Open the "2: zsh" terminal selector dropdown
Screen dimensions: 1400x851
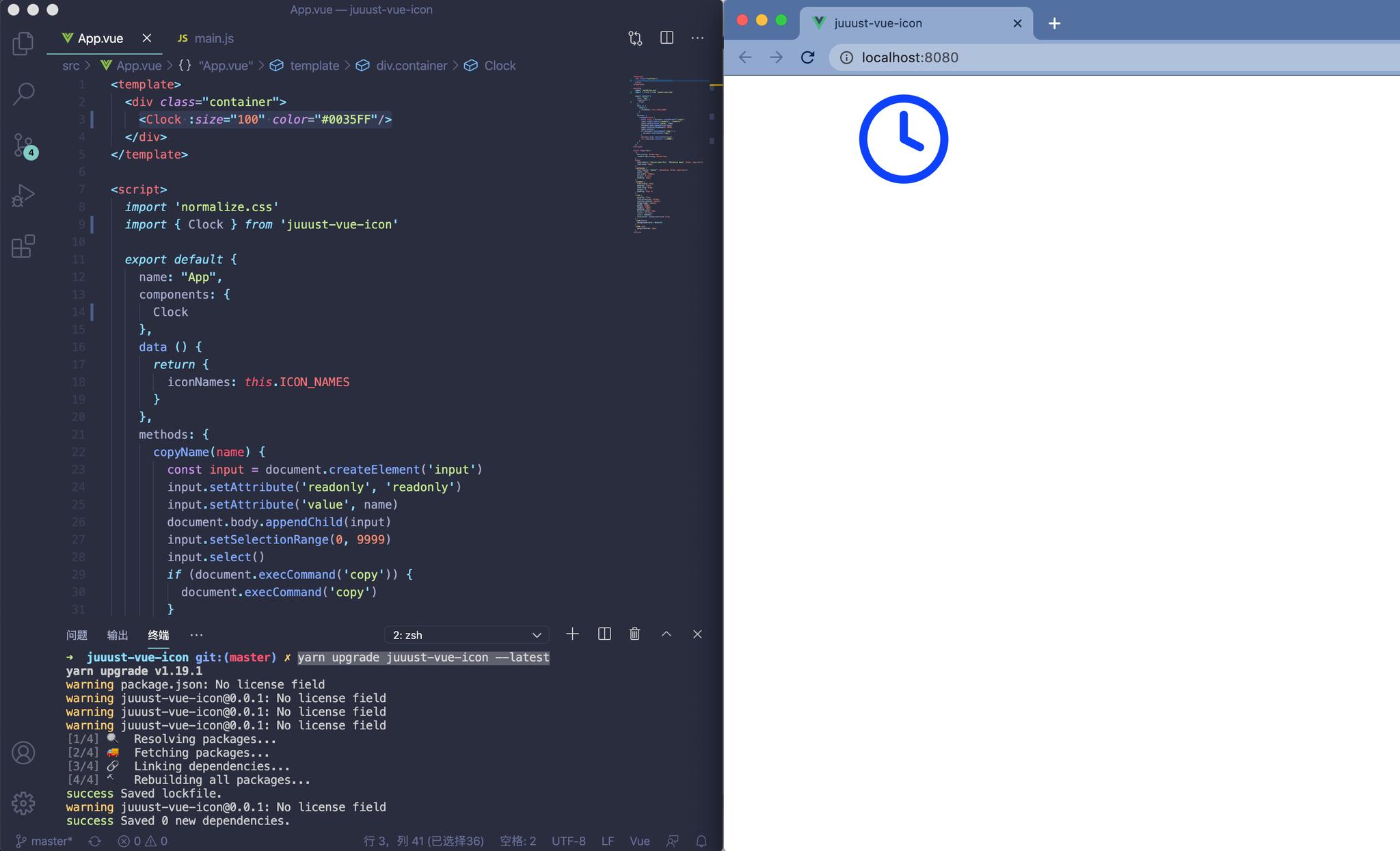[465, 634]
